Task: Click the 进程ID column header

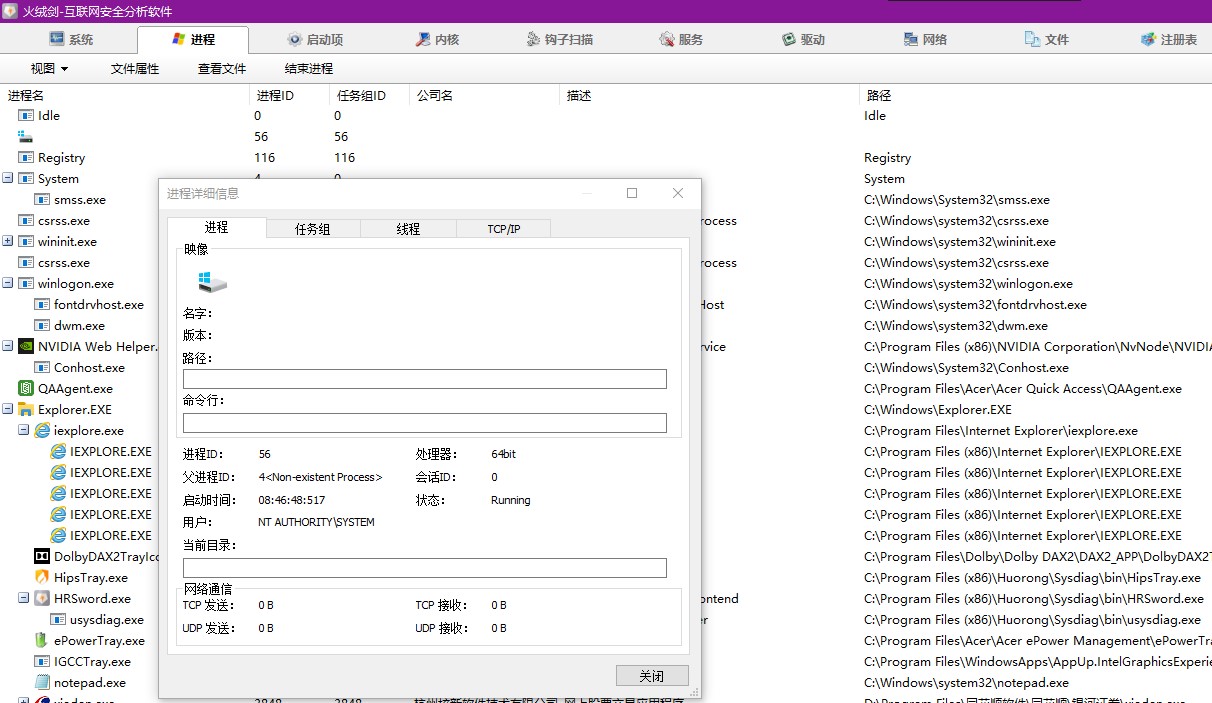Action: pos(276,96)
